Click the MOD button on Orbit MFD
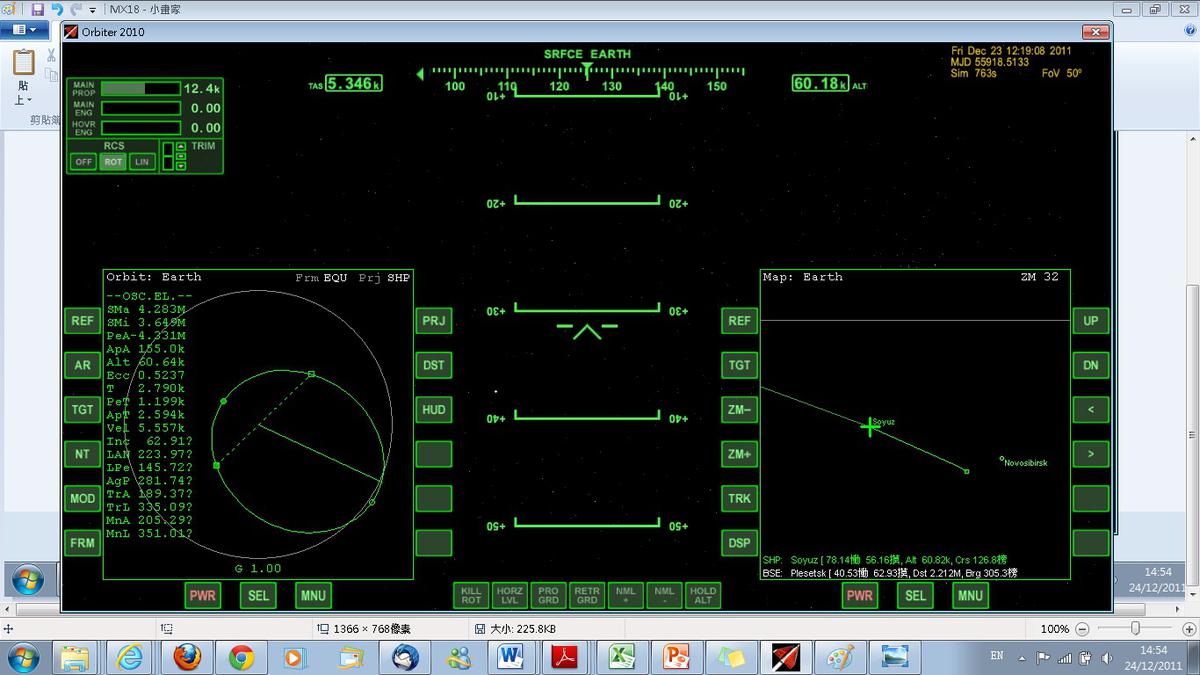The image size is (1200, 675). [x=82, y=498]
